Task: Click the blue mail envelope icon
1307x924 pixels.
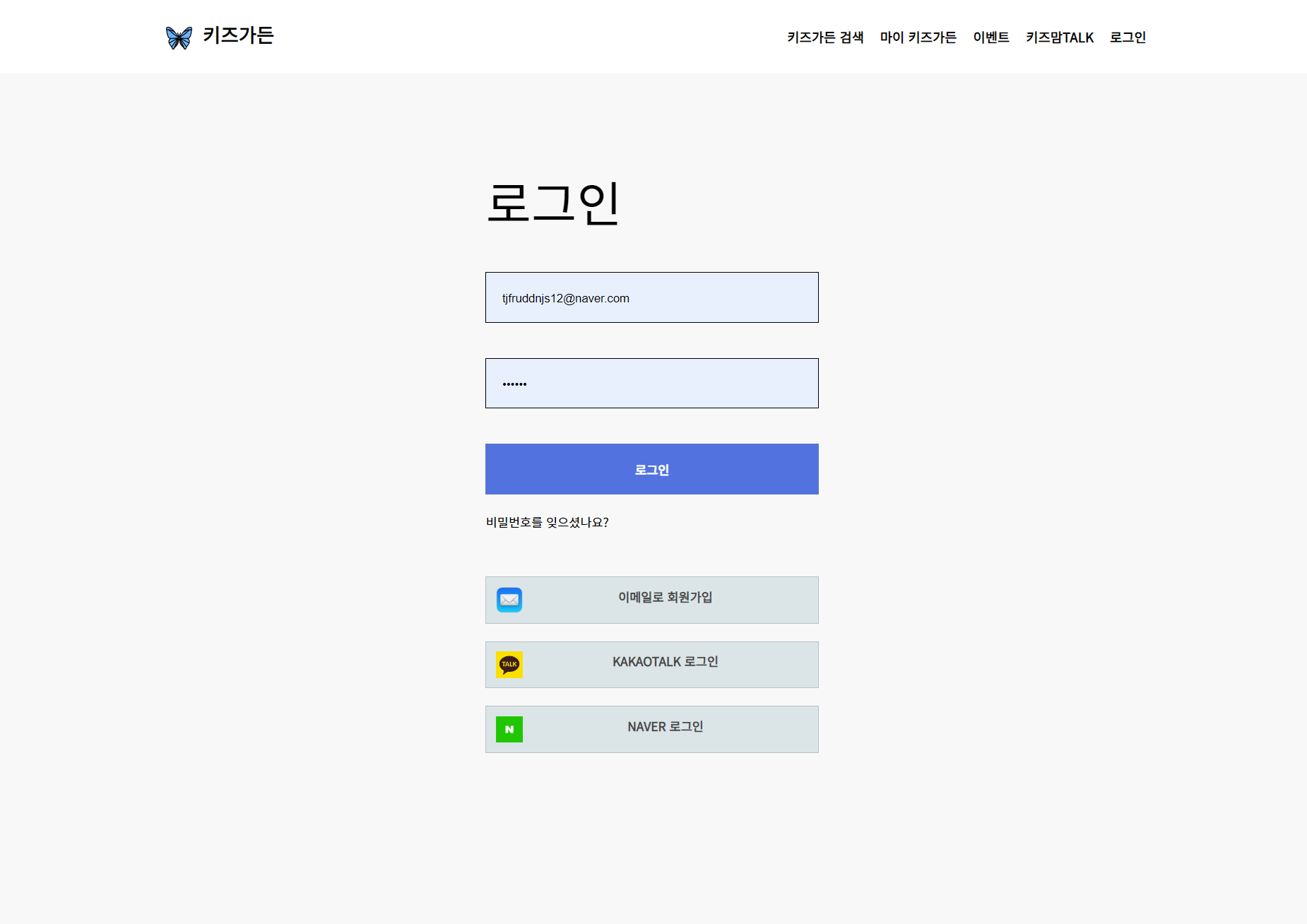Action: pos(509,600)
